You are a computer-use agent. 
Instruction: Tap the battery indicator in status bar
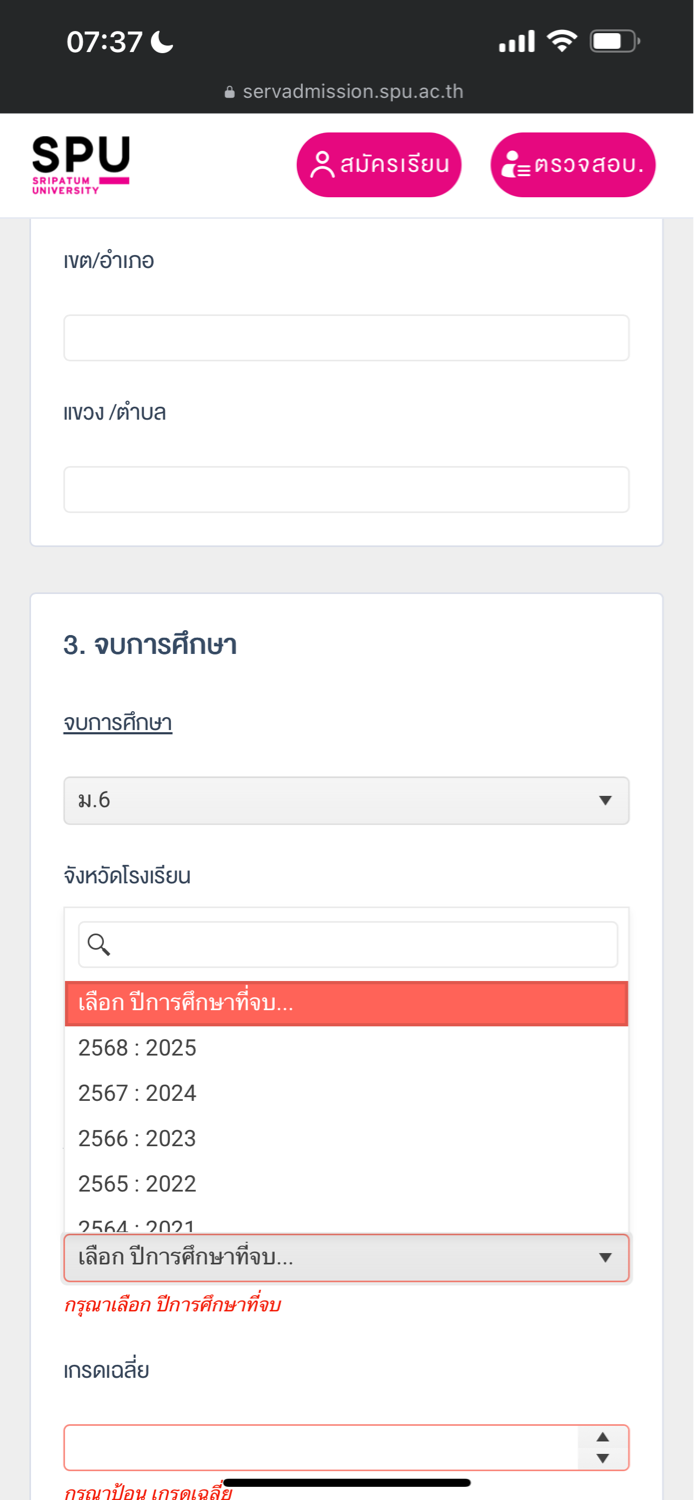[x=615, y=41]
